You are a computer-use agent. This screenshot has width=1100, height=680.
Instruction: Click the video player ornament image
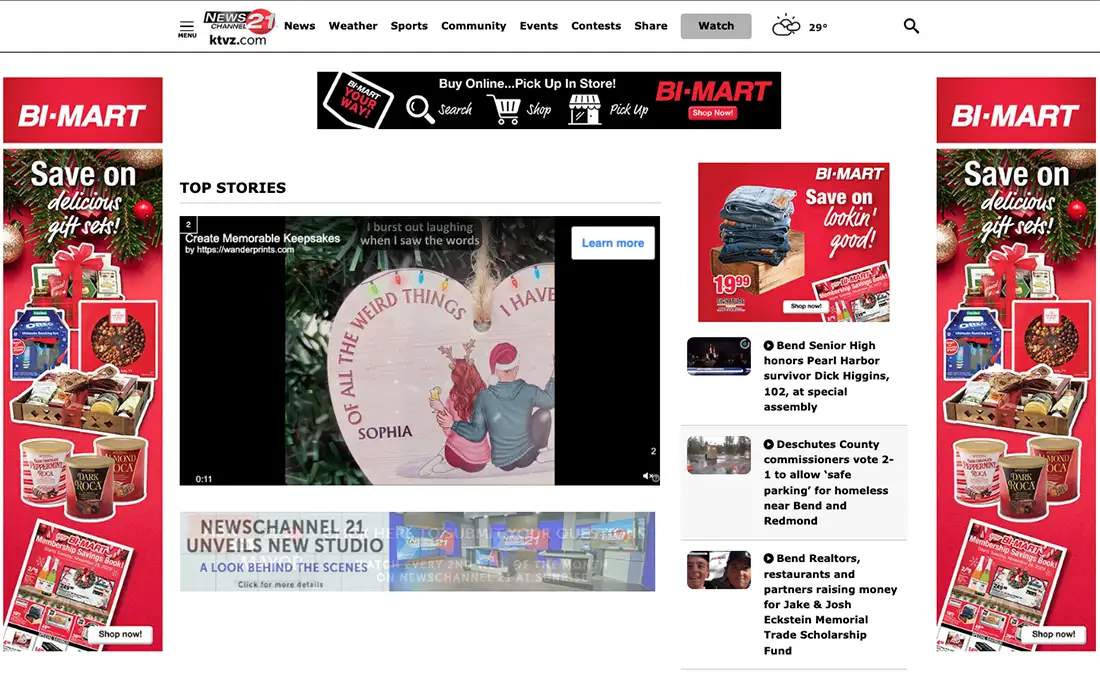[420, 351]
